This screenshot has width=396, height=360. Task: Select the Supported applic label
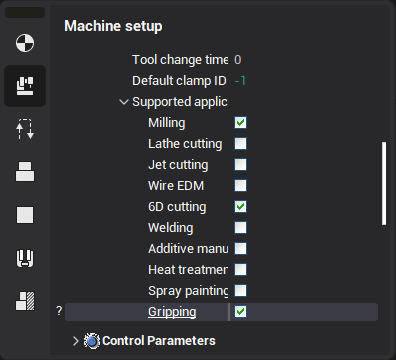point(180,102)
